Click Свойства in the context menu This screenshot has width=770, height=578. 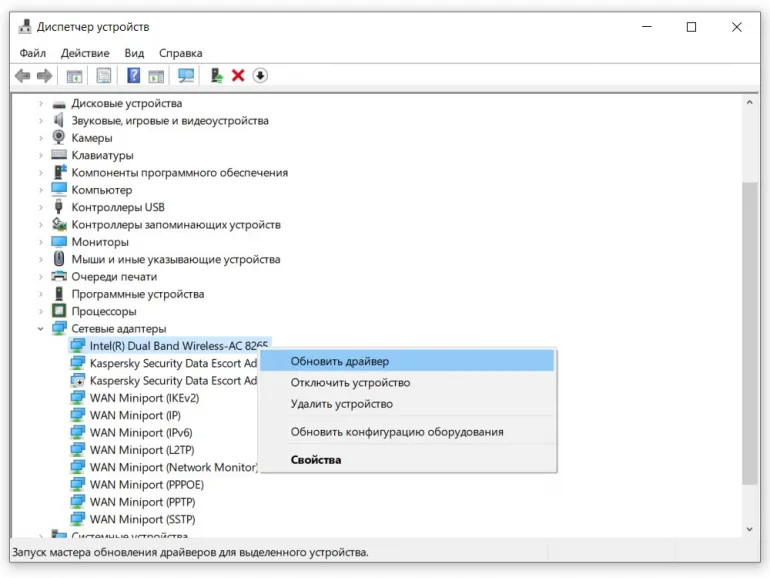click(x=316, y=460)
